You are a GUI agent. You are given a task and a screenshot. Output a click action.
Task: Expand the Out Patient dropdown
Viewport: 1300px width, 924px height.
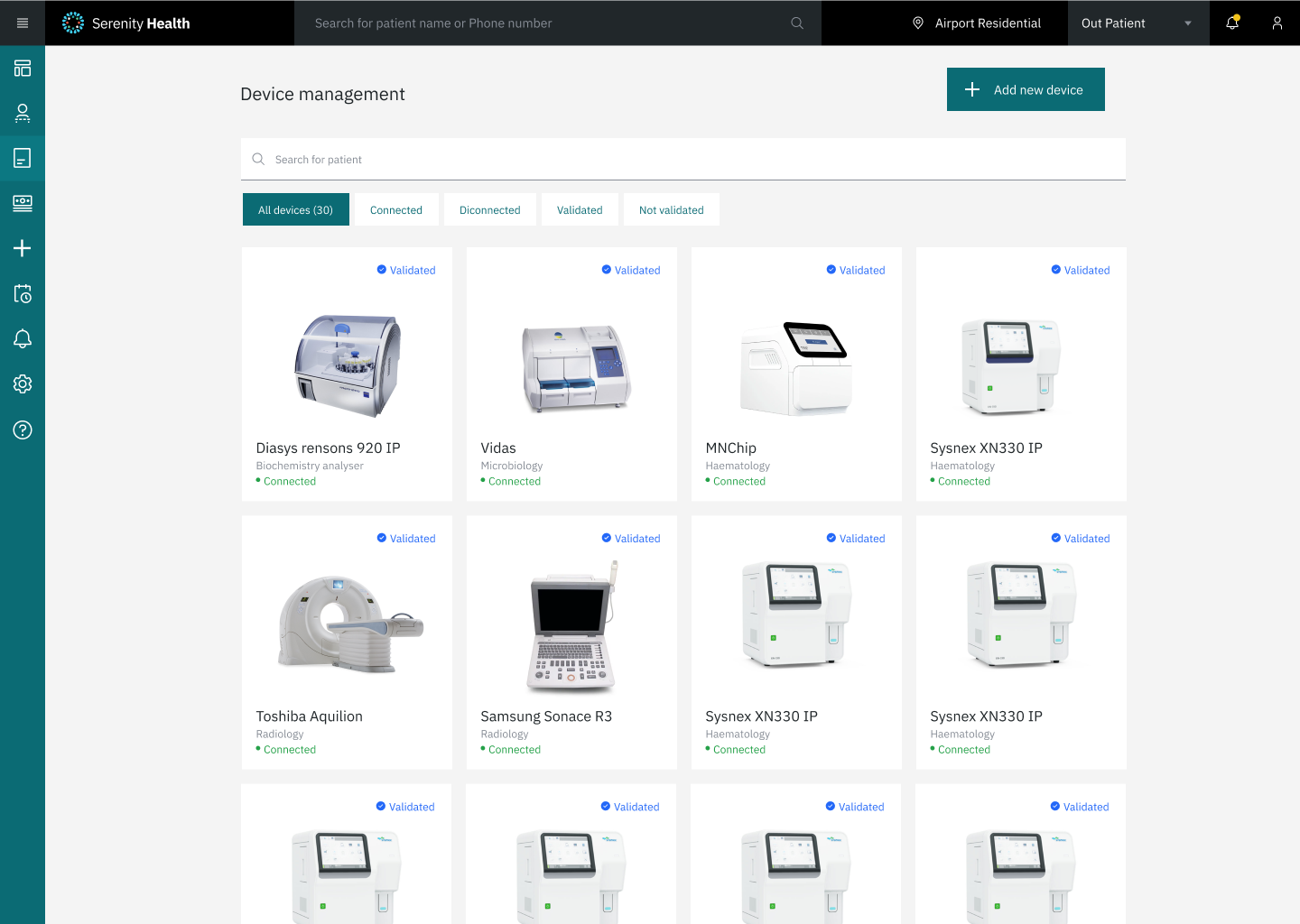[1138, 23]
